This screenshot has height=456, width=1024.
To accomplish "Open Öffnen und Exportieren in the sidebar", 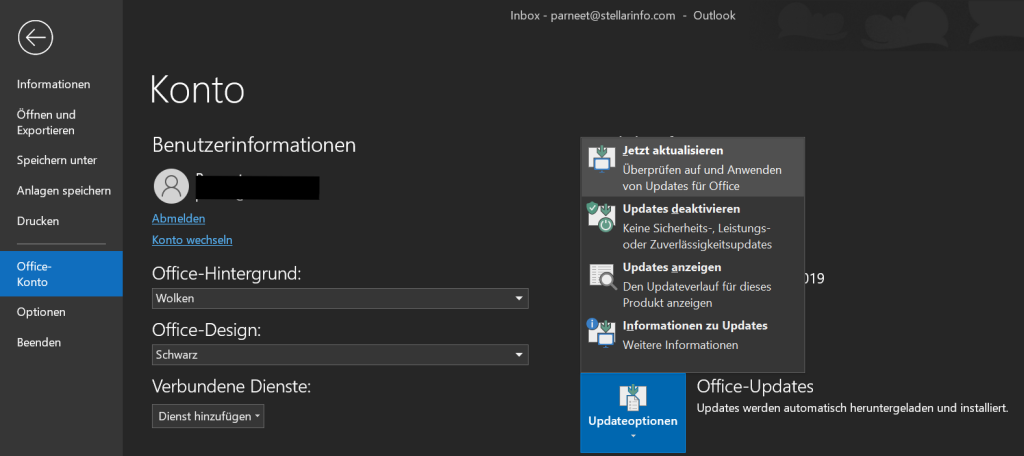I will 46,122.
